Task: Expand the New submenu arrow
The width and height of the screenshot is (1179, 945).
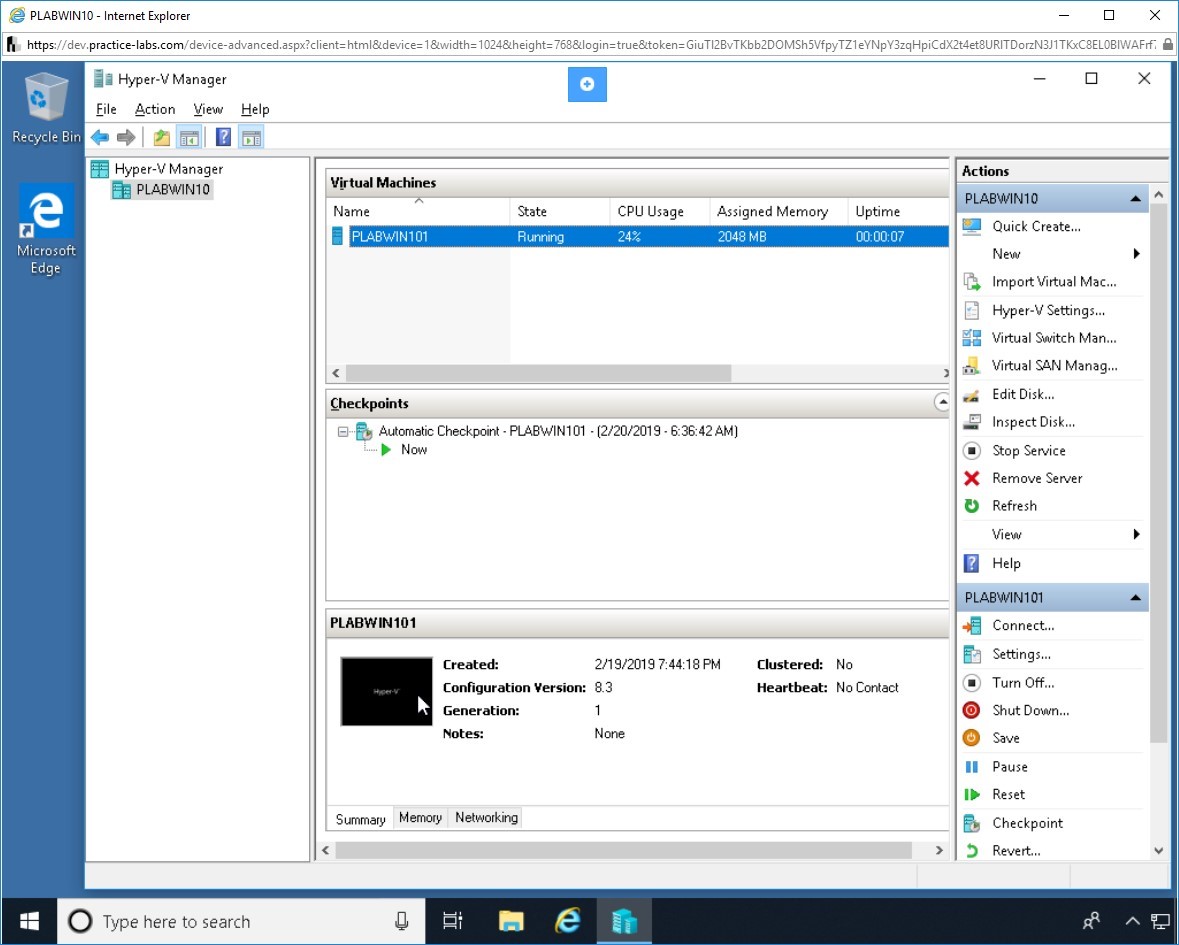Action: coord(1136,254)
